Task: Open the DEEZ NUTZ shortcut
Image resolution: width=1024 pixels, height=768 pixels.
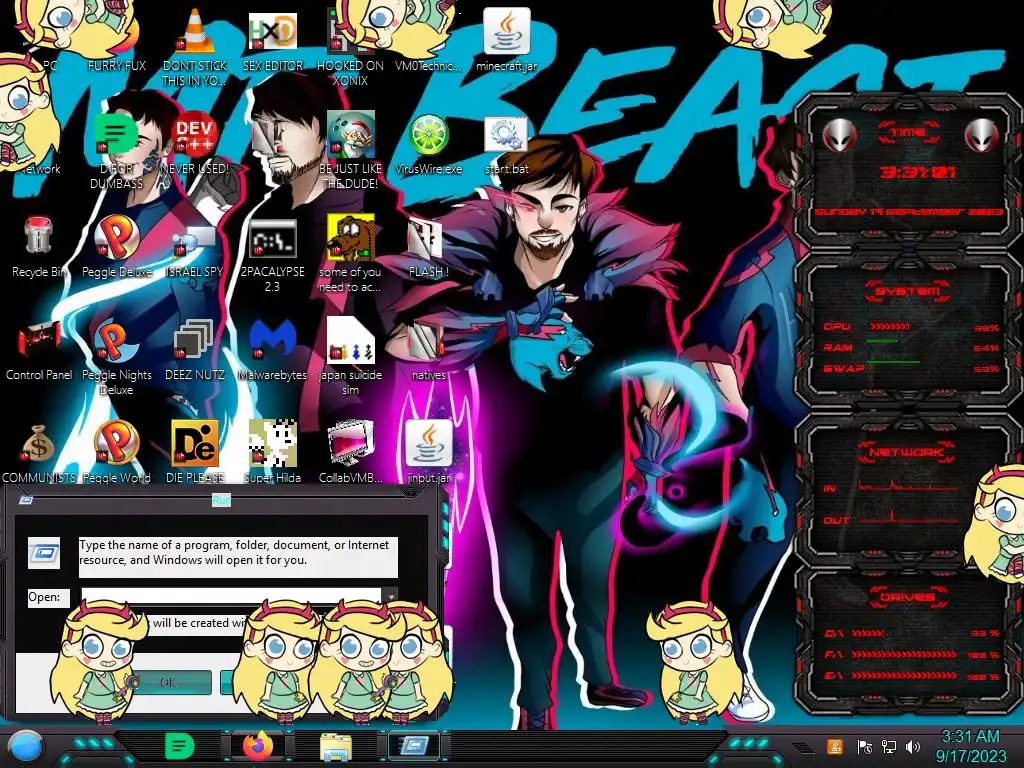Action: tap(195, 350)
